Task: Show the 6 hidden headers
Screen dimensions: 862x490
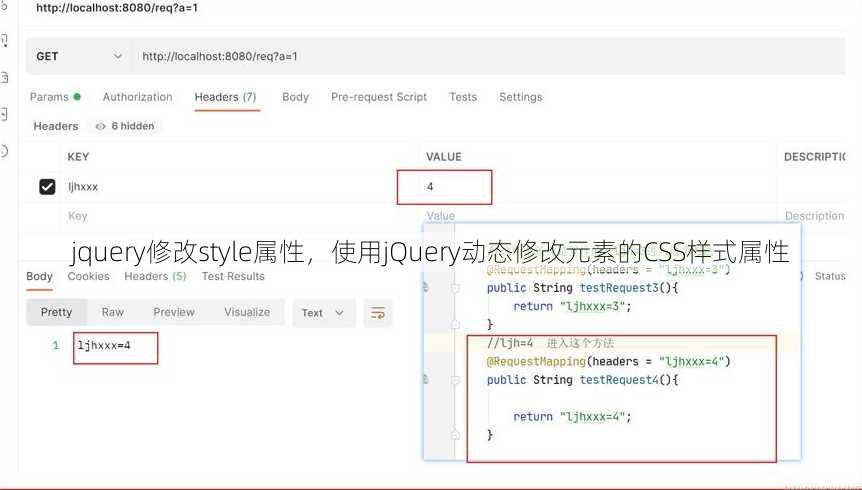Action: (x=125, y=126)
